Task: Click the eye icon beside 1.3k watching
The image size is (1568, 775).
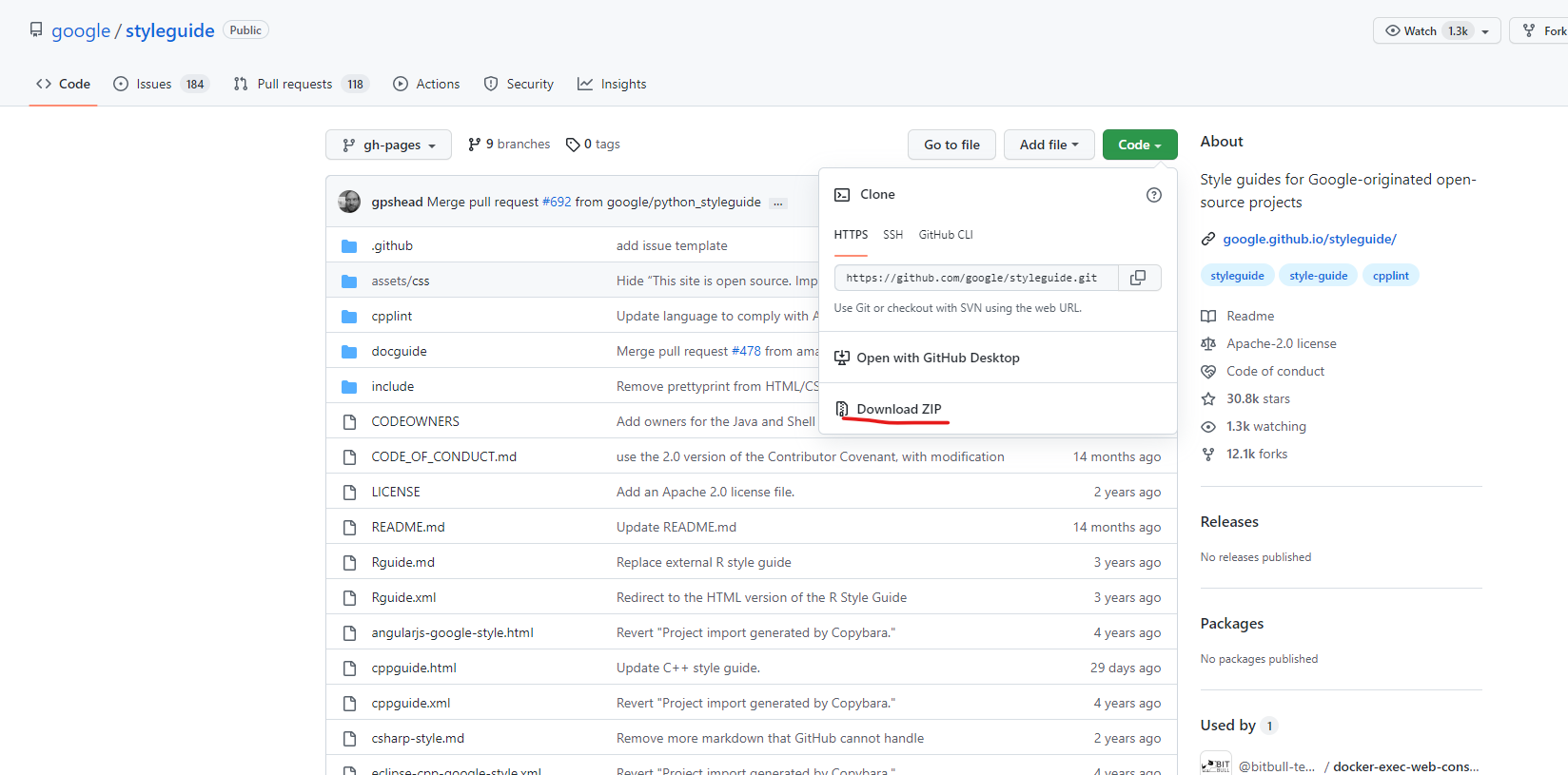Action: pyautogui.click(x=1208, y=426)
